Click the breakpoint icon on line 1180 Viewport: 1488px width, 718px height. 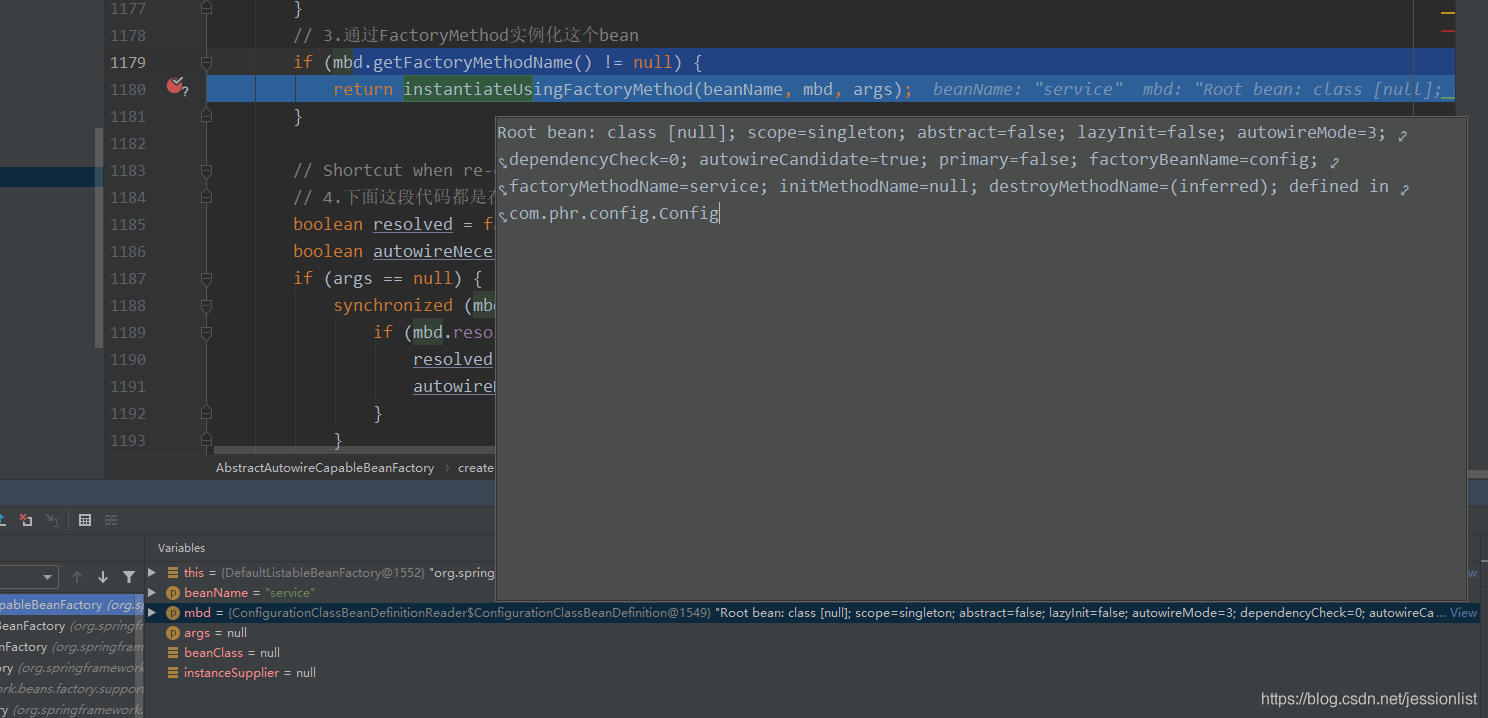coord(176,87)
